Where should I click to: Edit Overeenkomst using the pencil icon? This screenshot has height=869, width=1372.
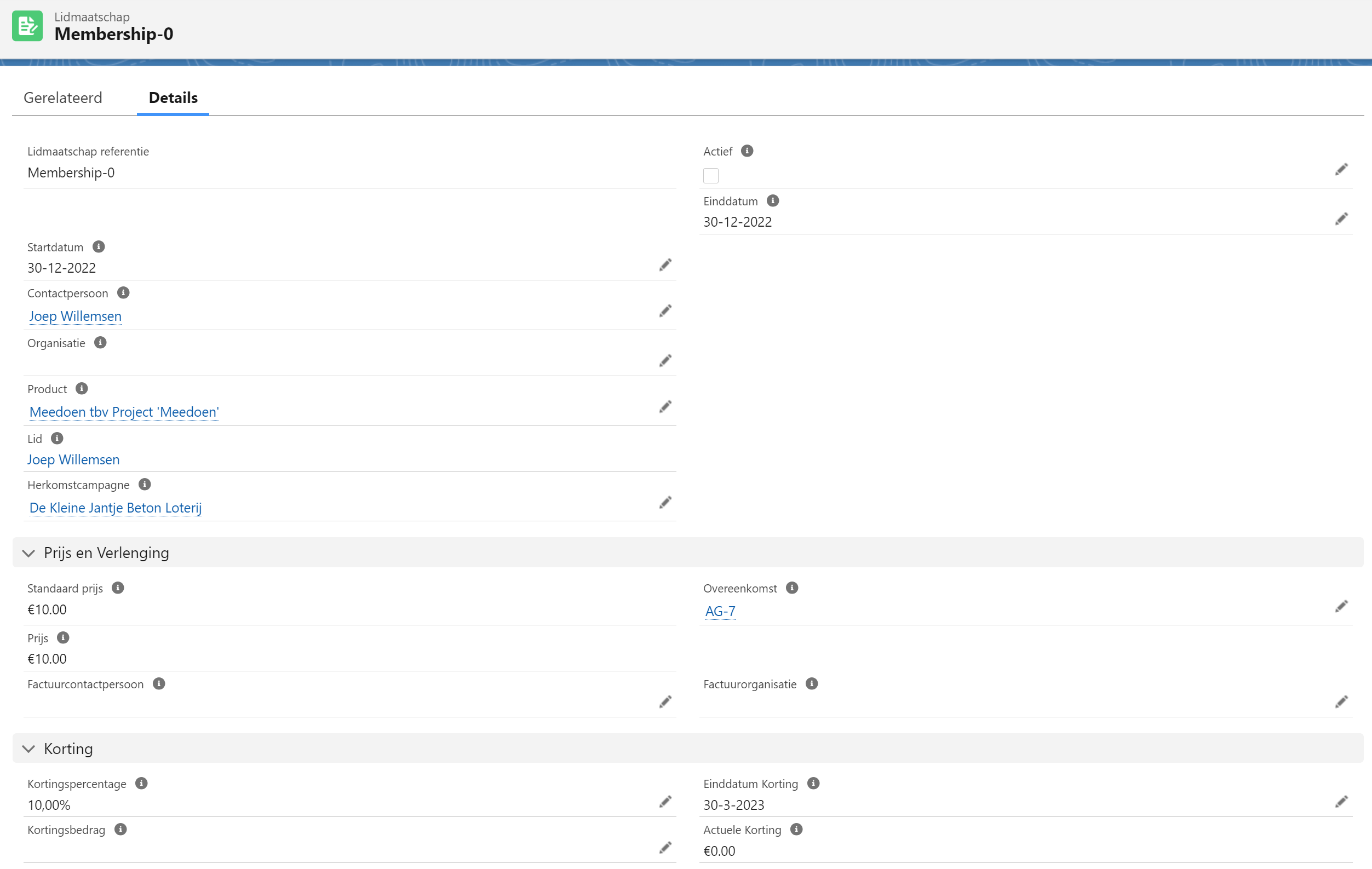point(1341,606)
